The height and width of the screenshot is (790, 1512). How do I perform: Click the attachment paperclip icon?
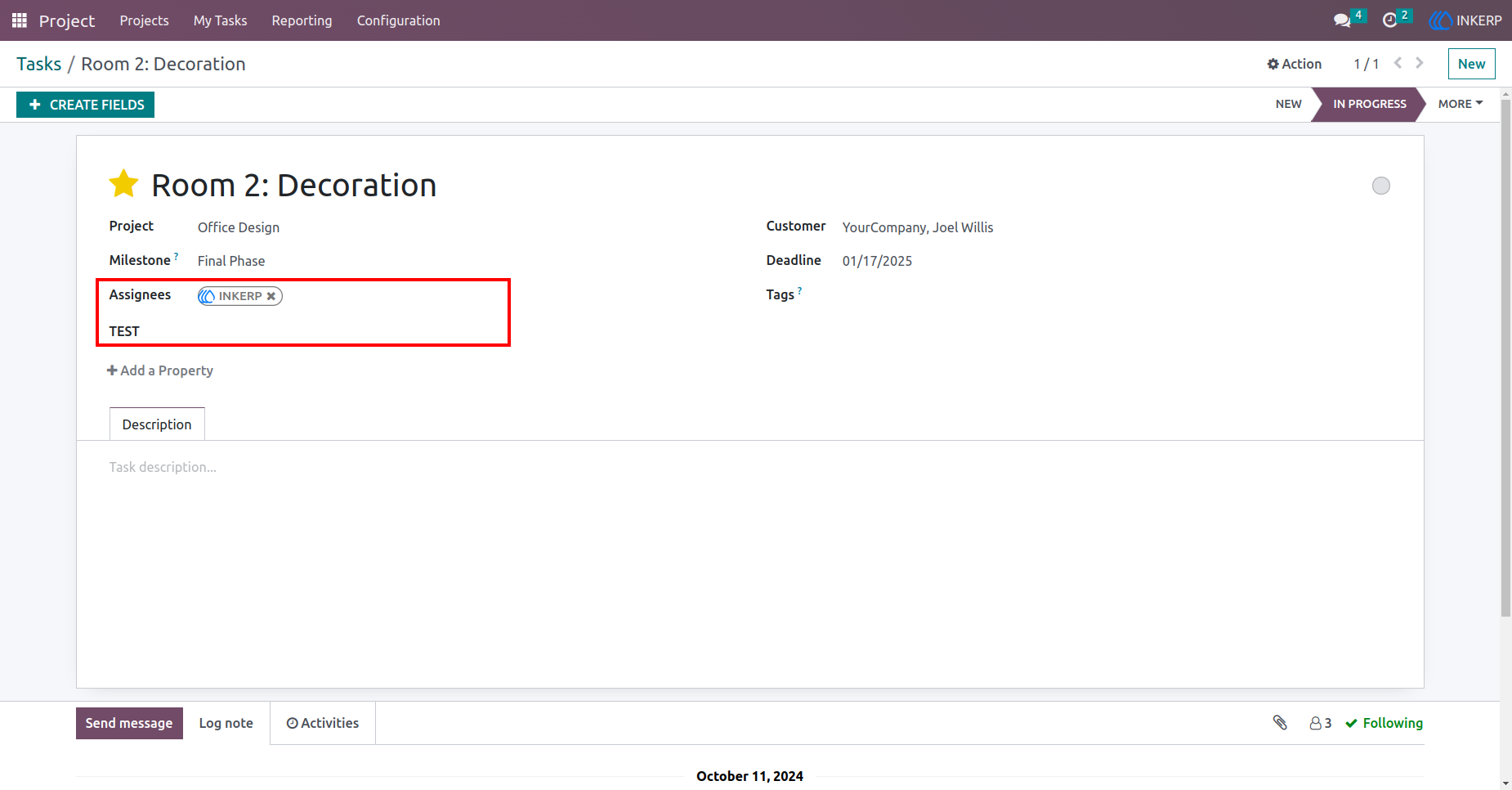pyautogui.click(x=1280, y=723)
